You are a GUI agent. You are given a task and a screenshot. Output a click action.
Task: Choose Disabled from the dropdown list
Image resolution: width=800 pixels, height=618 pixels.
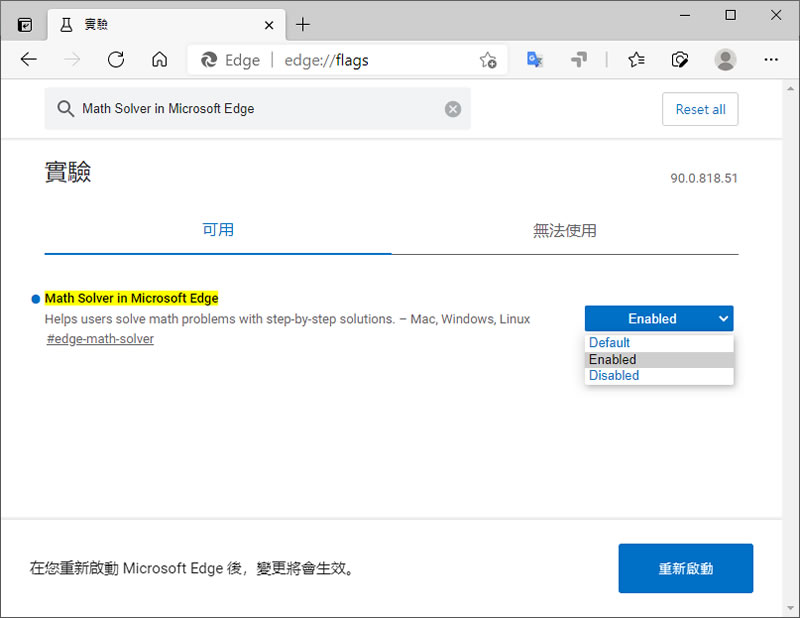click(x=659, y=376)
